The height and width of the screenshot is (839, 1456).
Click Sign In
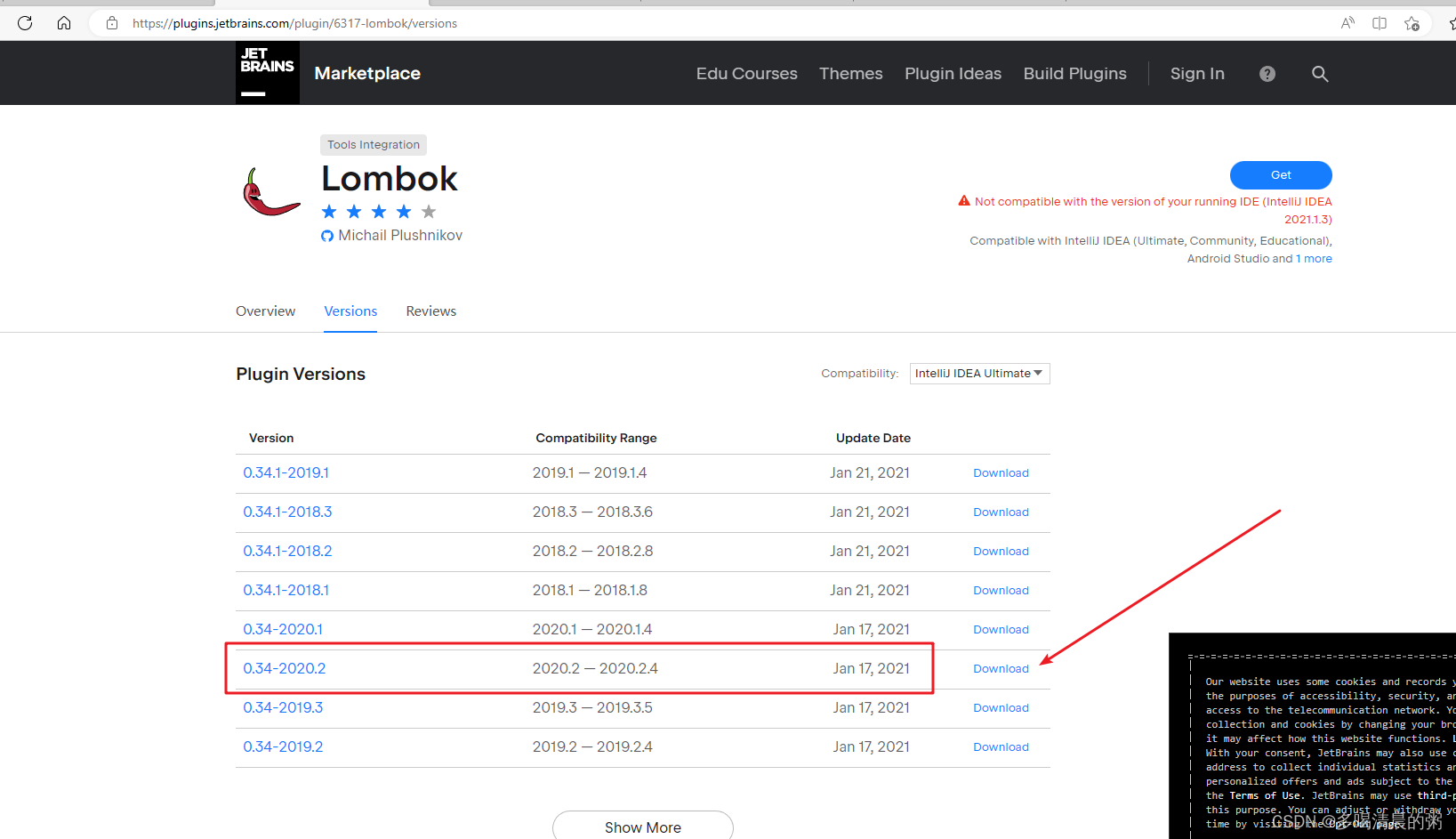click(1197, 74)
